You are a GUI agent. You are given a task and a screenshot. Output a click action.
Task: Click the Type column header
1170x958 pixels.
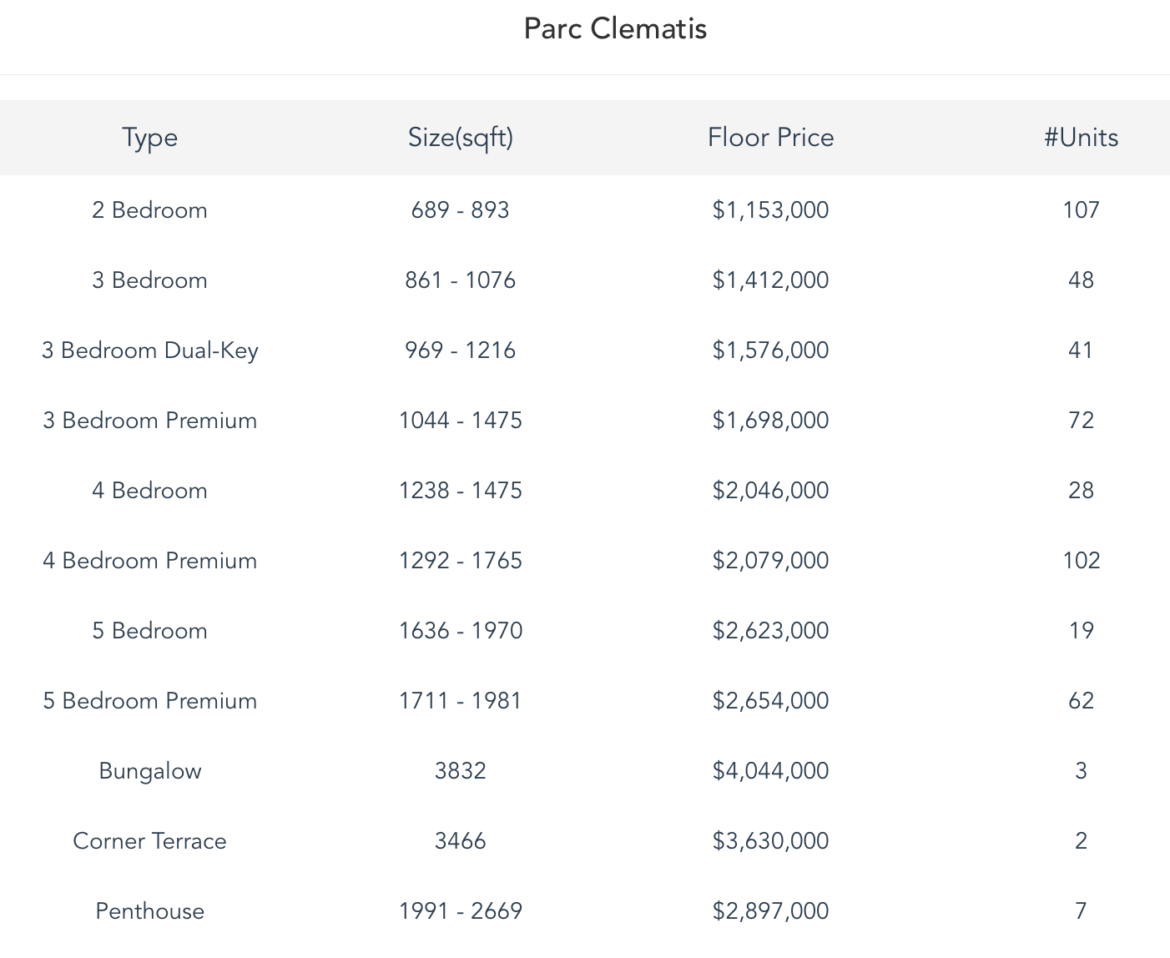tap(149, 138)
